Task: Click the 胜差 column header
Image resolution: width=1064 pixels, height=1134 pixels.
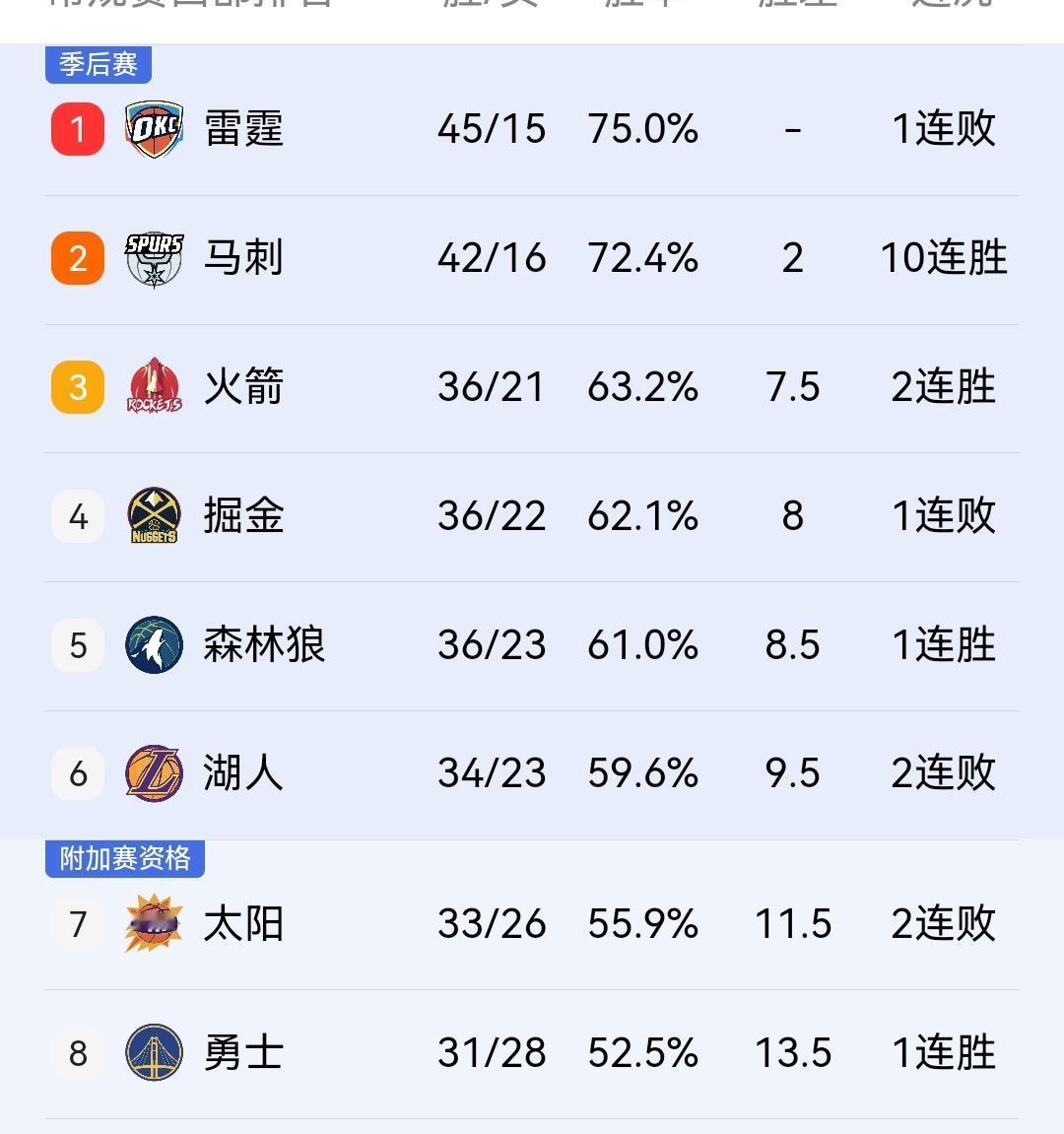Action: pos(794,6)
